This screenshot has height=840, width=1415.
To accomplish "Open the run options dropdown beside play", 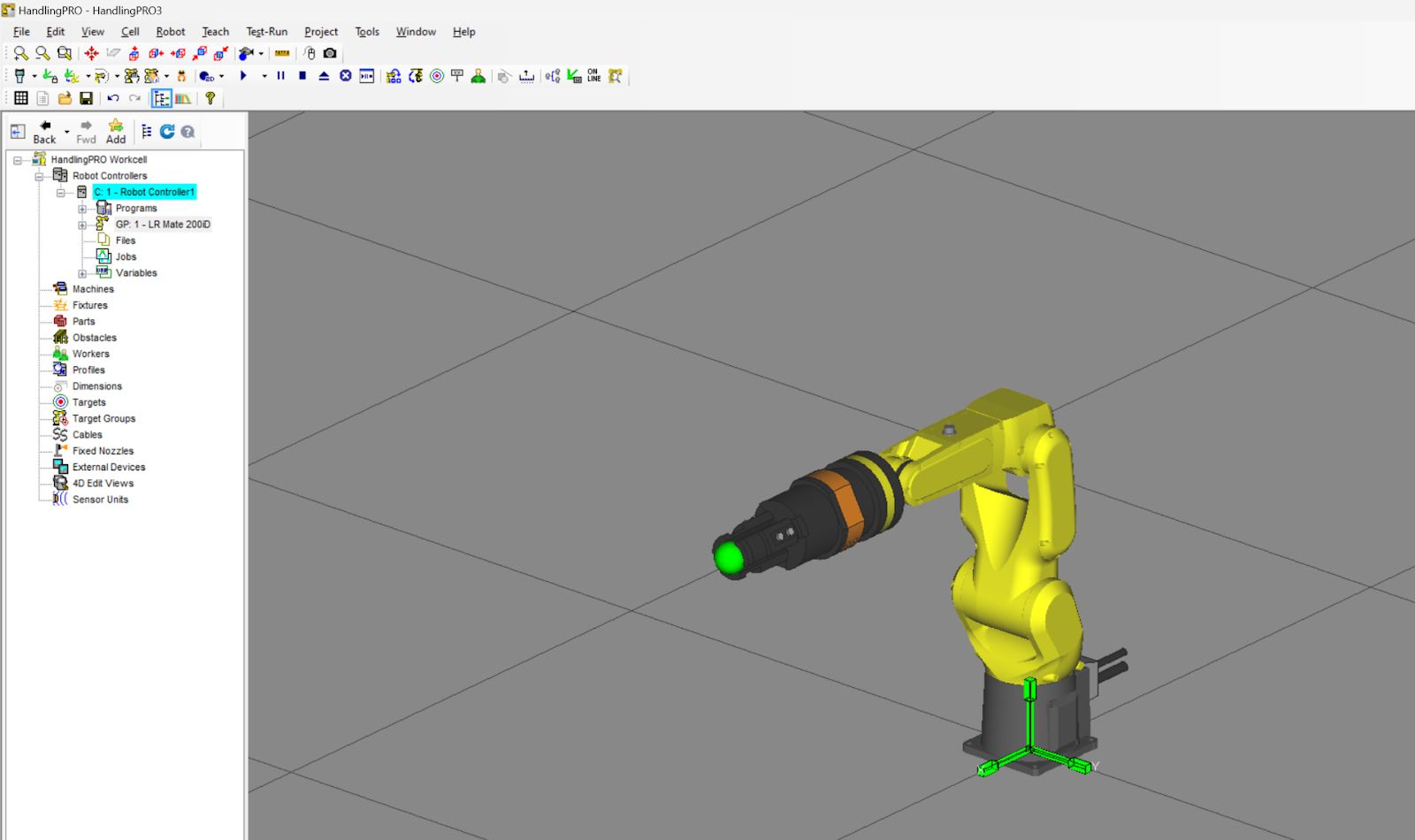I will [x=264, y=76].
